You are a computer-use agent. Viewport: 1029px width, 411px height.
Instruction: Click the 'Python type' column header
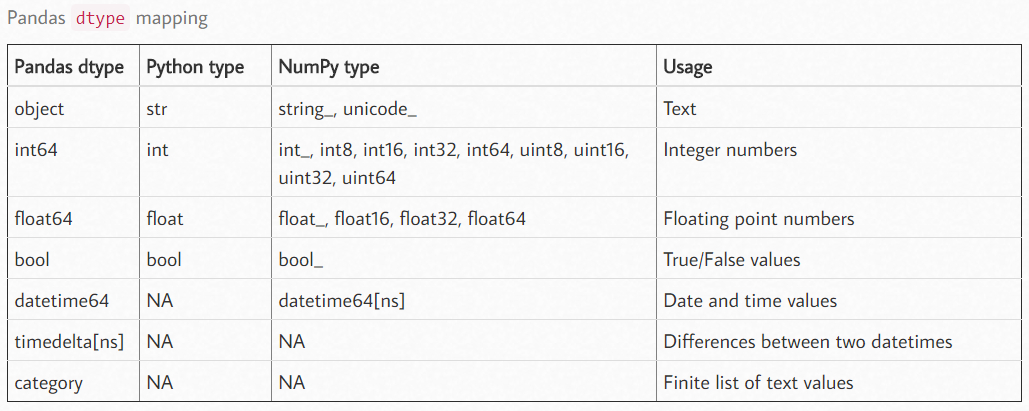pyautogui.click(x=195, y=67)
